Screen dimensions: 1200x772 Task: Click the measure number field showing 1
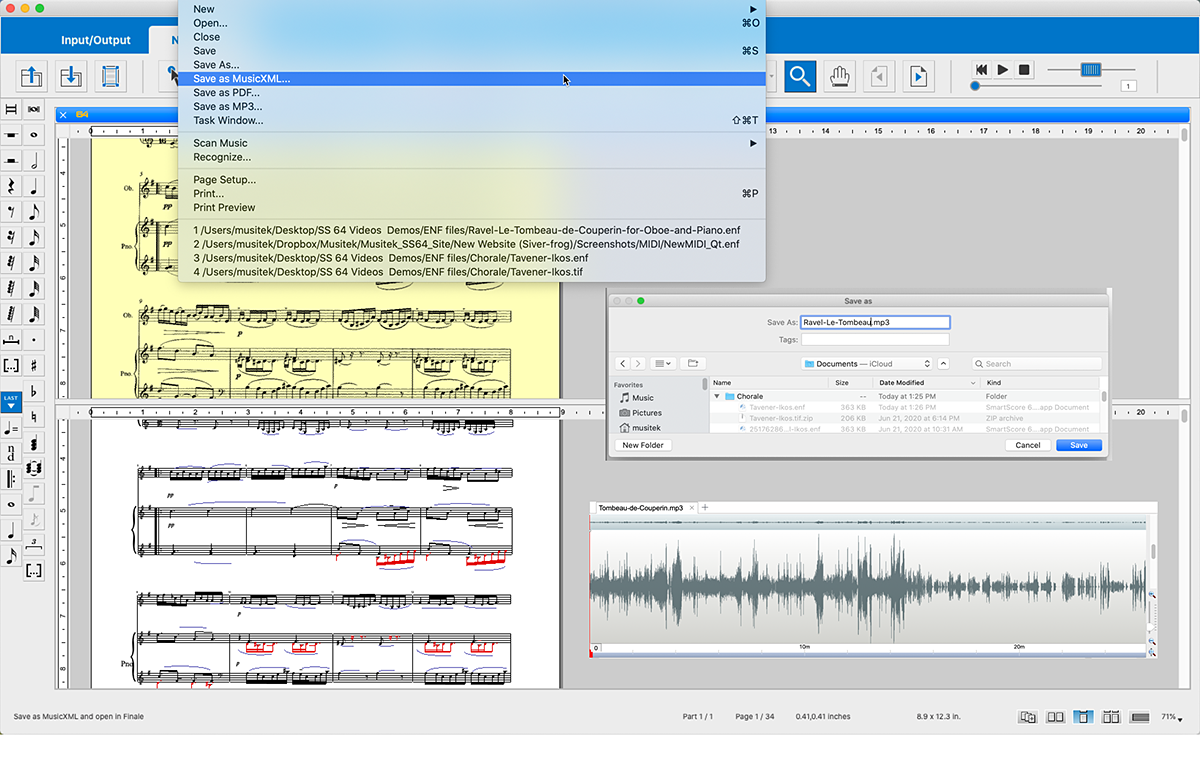point(1129,87)
